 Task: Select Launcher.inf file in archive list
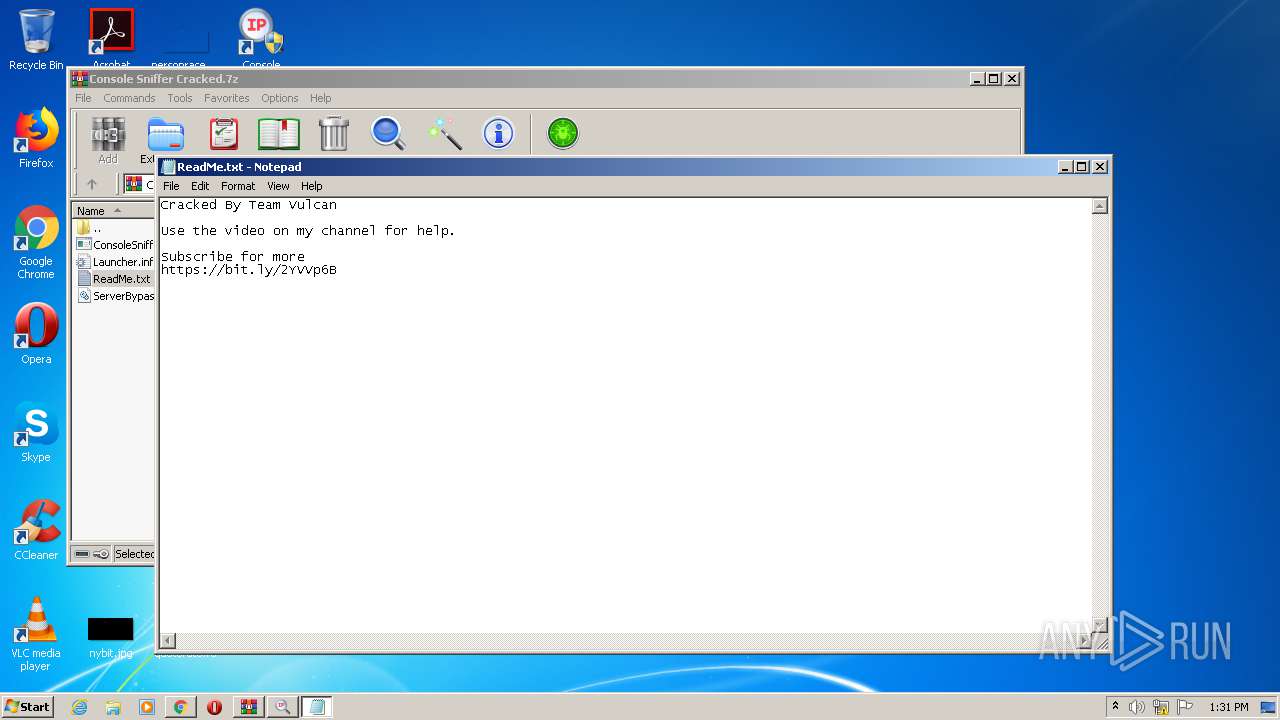[114, 262]
